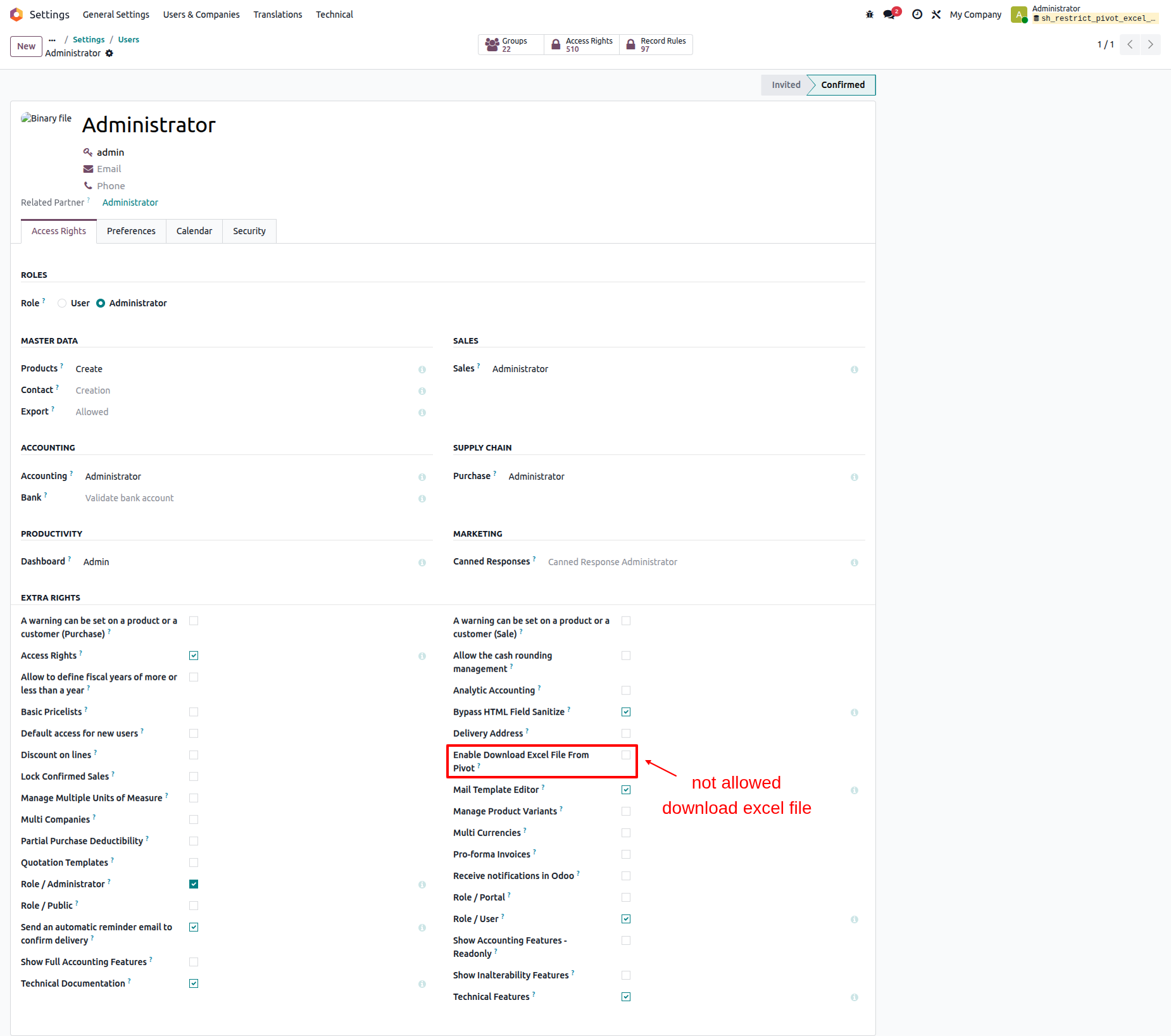Open the Related Partner Administrator link
Image resolution: width=1171 pixels, height=1036 pixels.
click(x=130, y=203)
